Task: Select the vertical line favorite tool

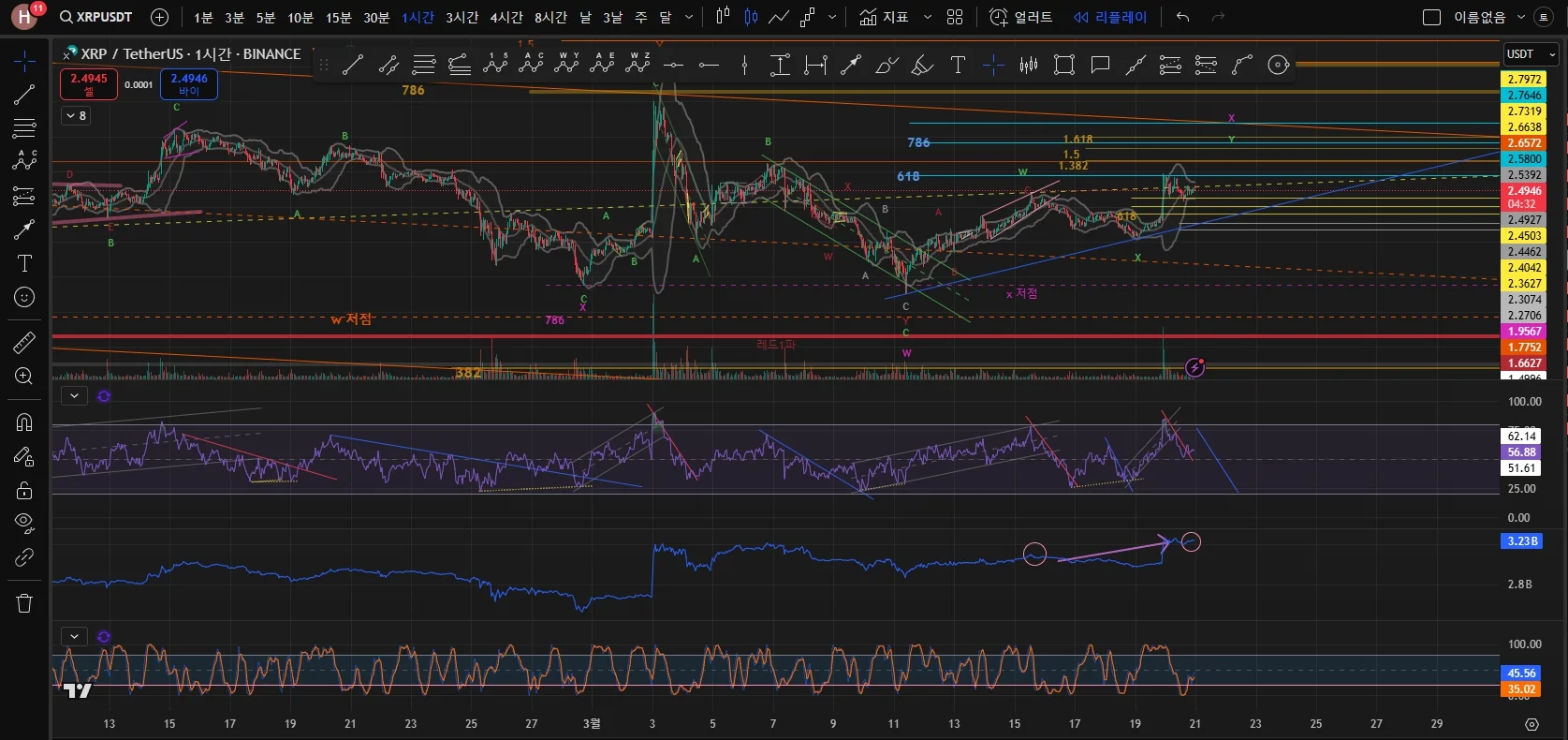Action: click(x=744, y=65)
